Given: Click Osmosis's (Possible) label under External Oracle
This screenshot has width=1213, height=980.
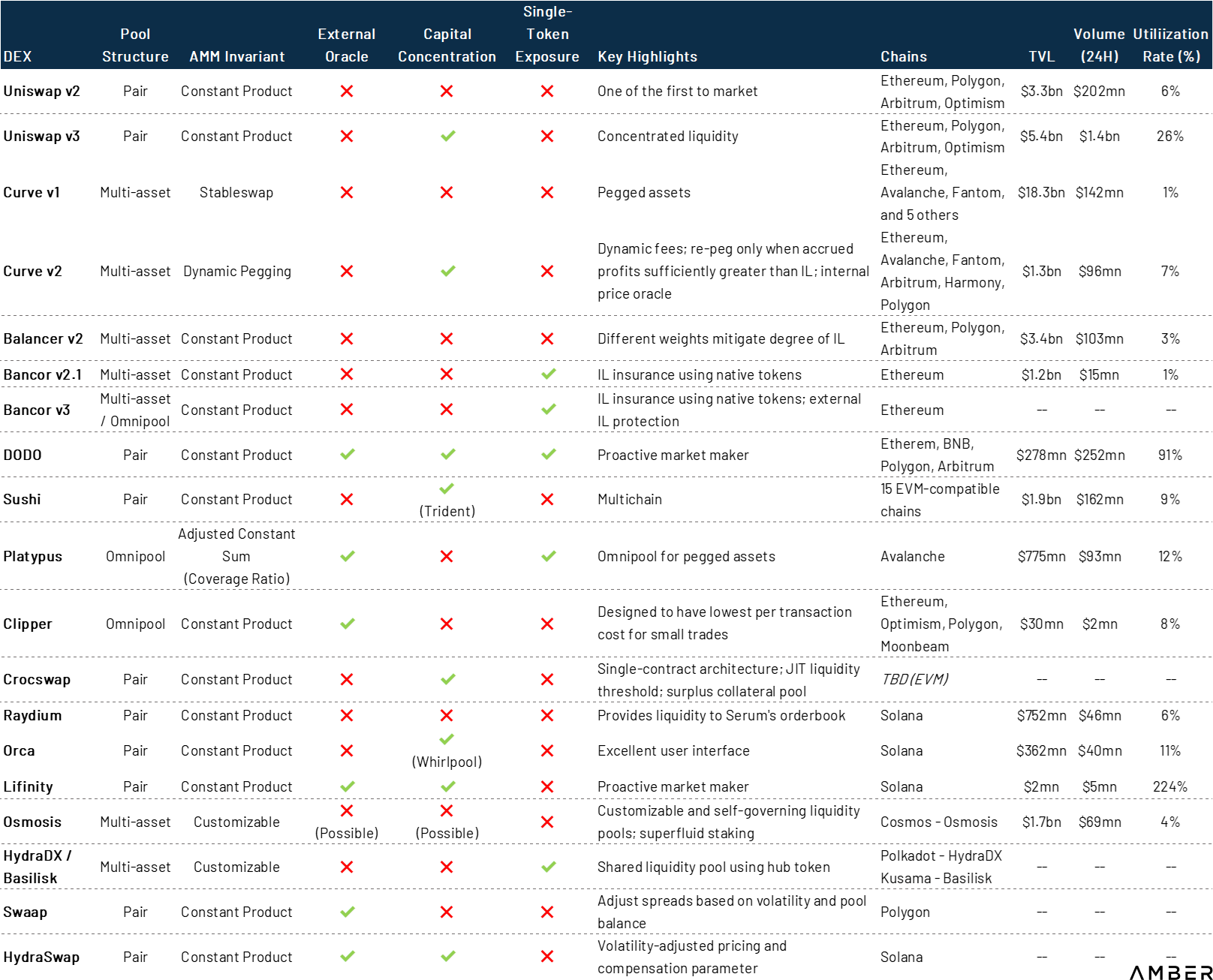Looking at the screenshot, I should coord(347,833).
